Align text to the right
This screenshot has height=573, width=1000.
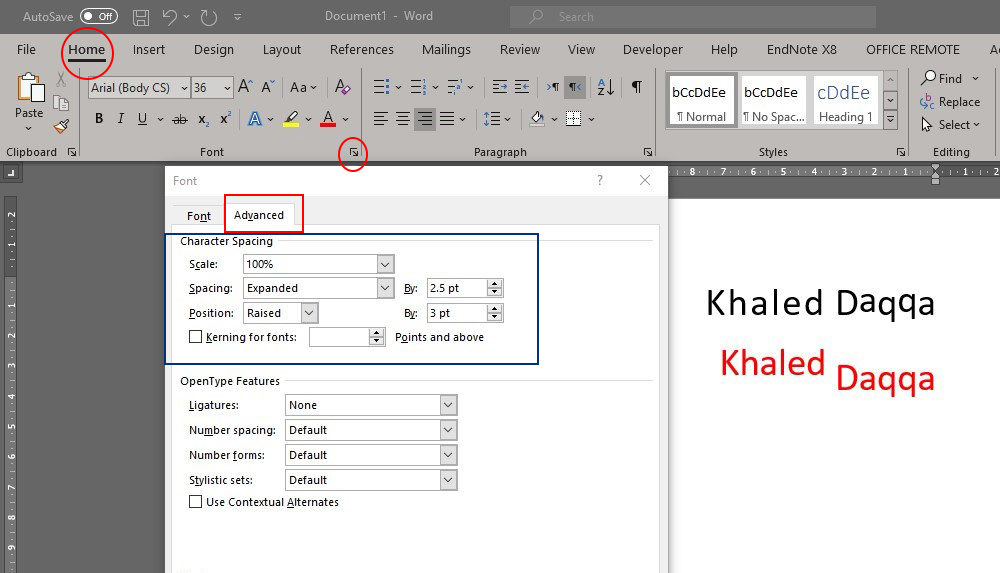click(425, 119)
